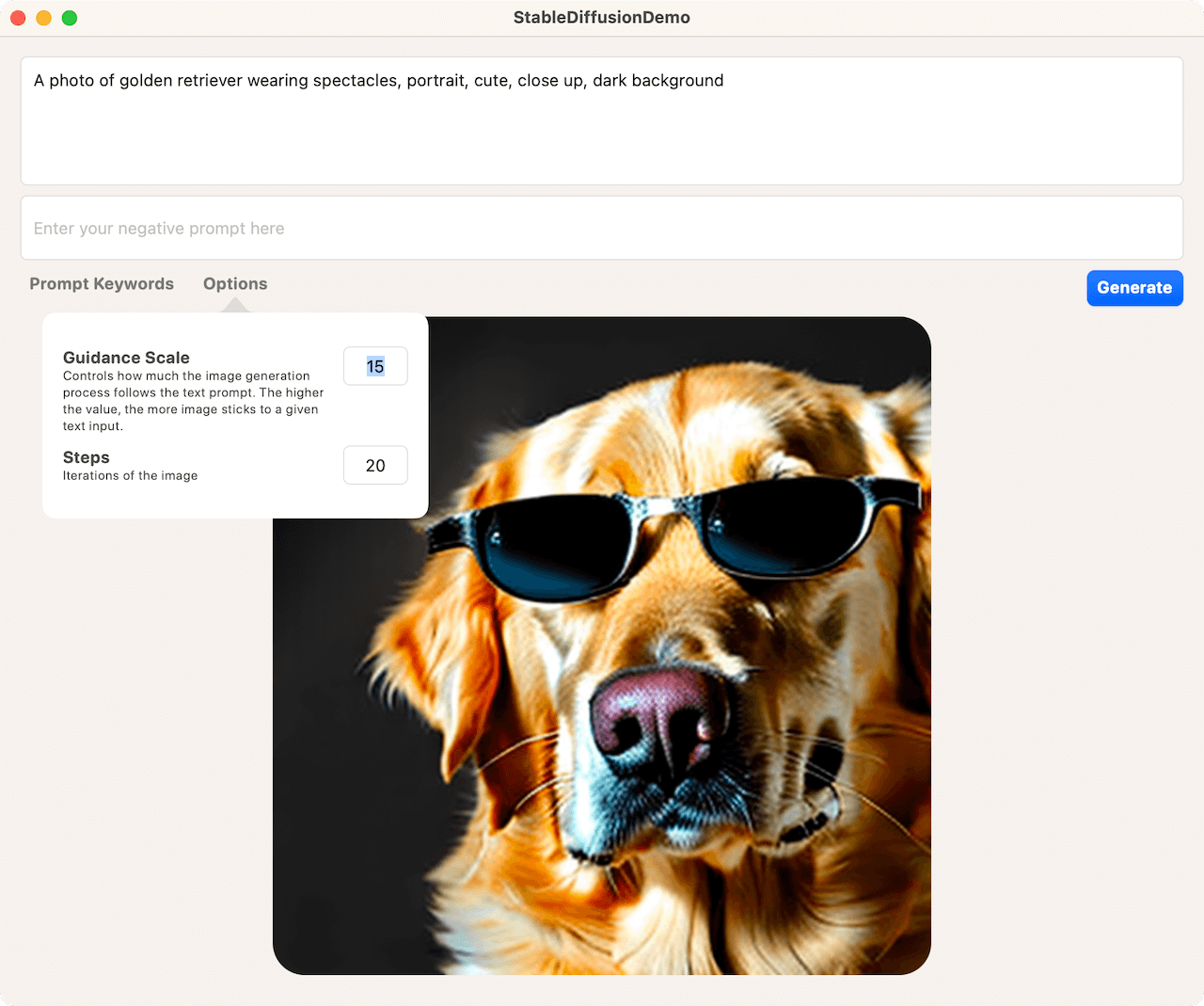Click the Guidance Scale description text
The image size is (1204, 1006).
pos(193,401)
